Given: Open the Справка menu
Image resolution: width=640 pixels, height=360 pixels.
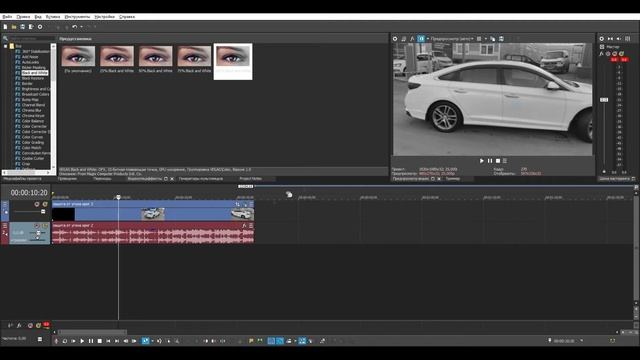Looking at the screenshot, I should [127, 17].
